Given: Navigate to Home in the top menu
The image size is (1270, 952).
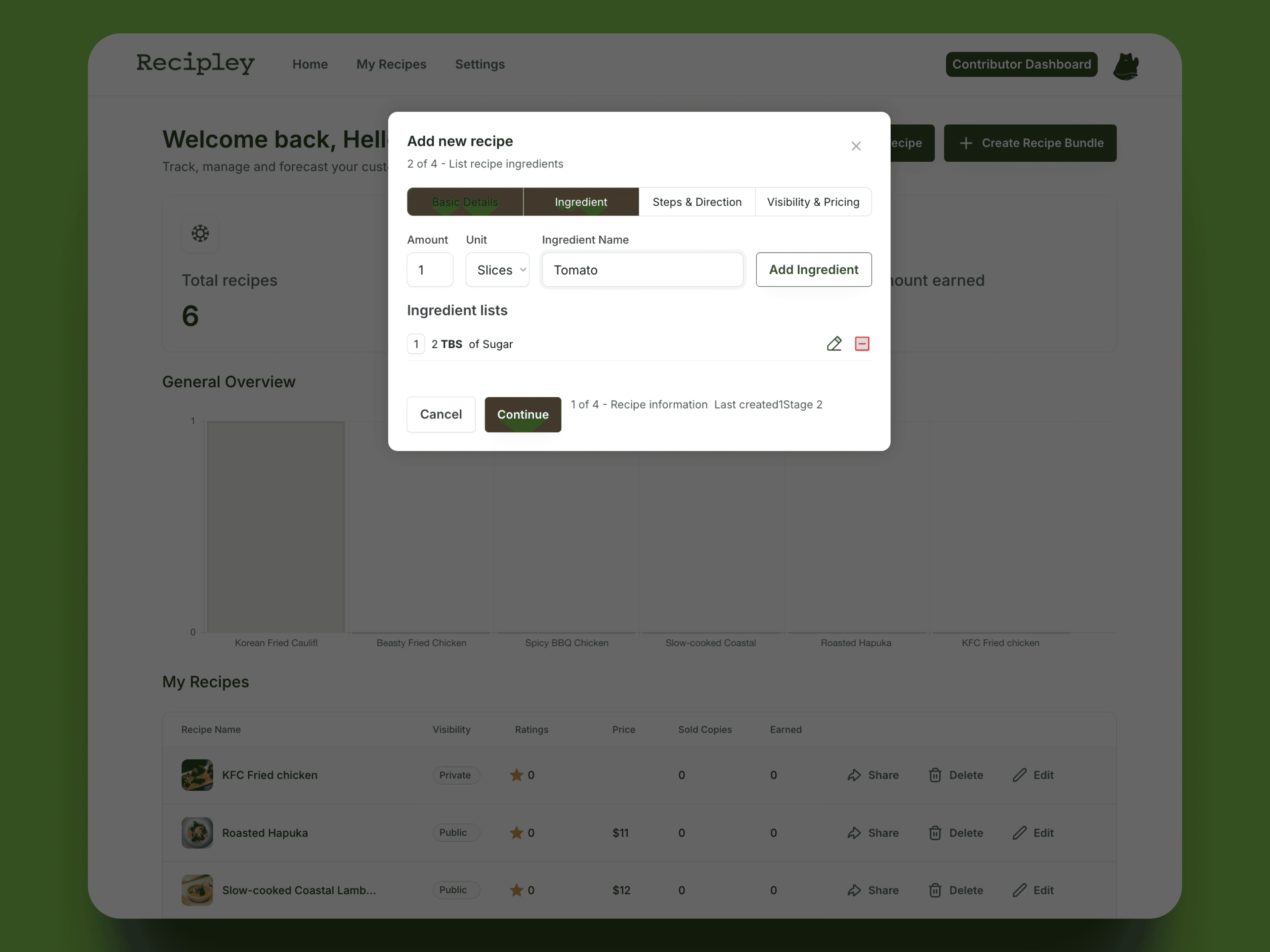Looking at the screenshot, I should point(310,64).
